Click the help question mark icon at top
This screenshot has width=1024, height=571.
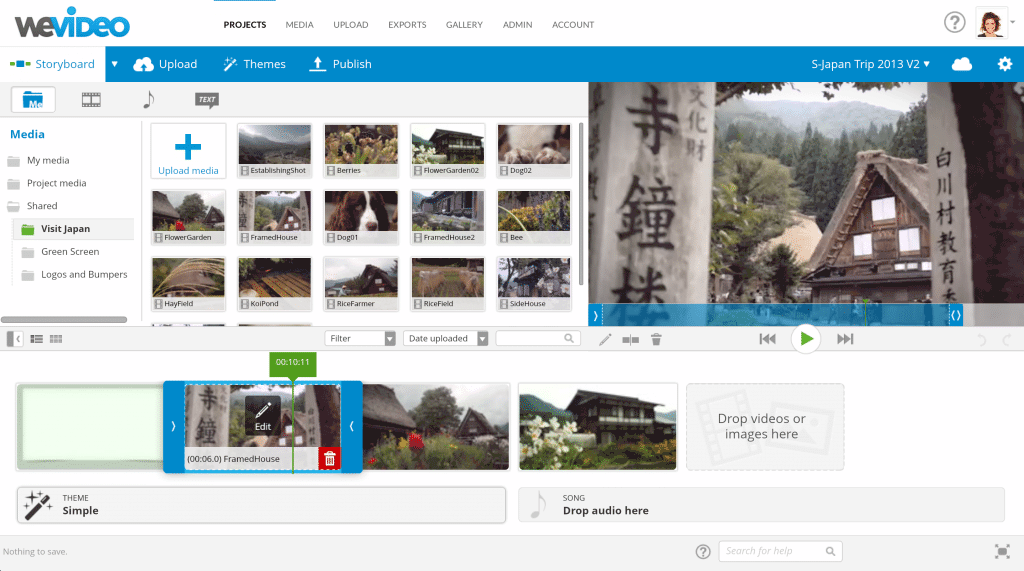pyautogui.click(x=954, y=23)
